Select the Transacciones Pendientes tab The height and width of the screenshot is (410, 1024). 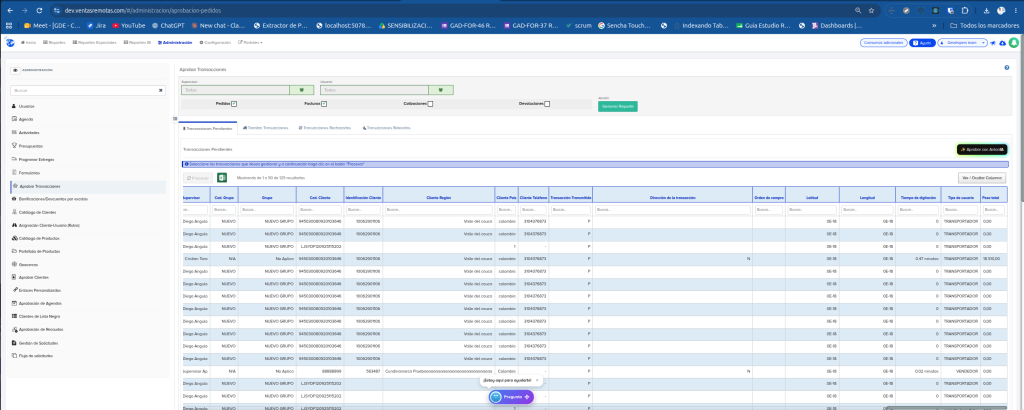point(208,129)
